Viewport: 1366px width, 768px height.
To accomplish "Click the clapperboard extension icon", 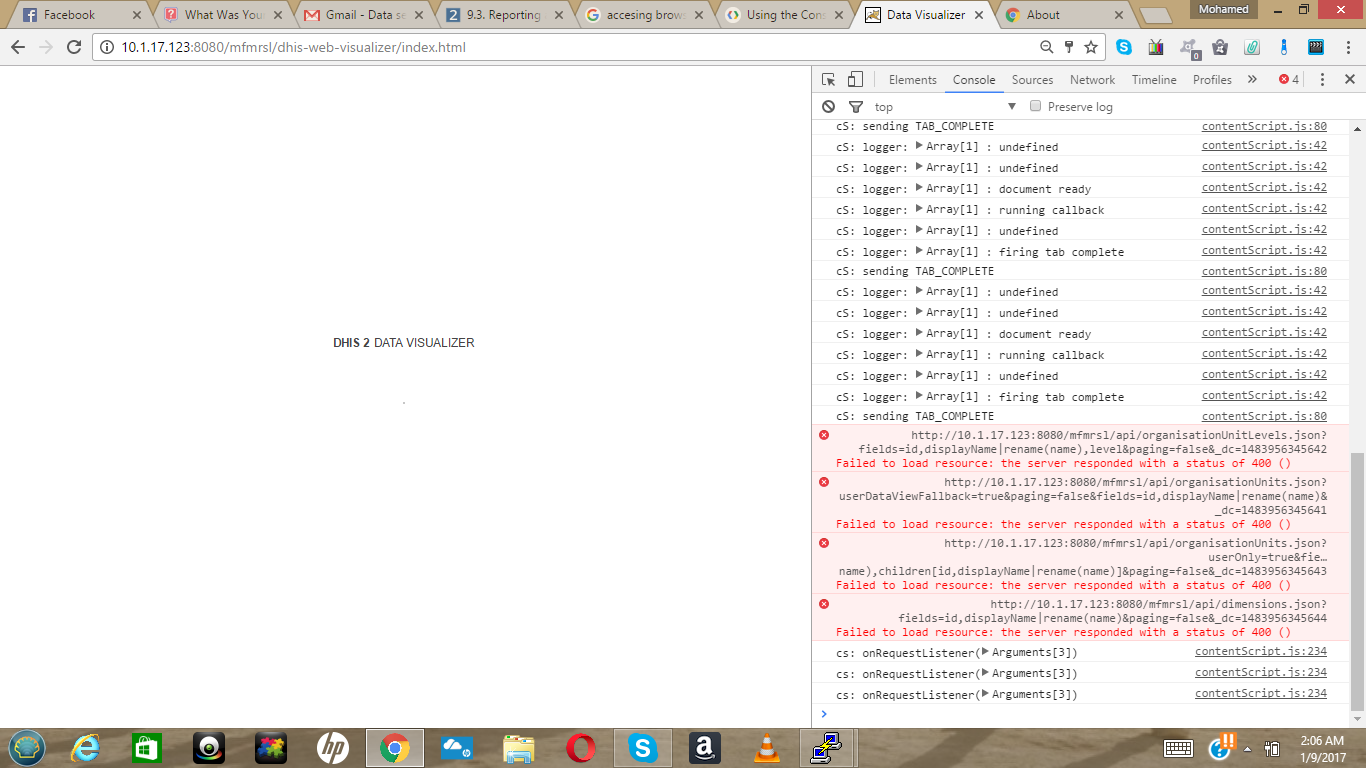I will tap(1316, 47).
